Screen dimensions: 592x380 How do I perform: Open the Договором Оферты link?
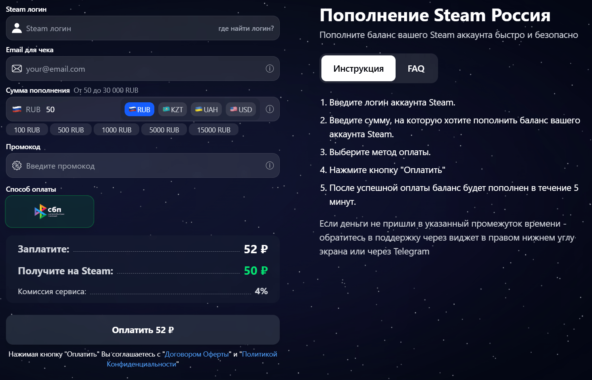coord(197,354)
